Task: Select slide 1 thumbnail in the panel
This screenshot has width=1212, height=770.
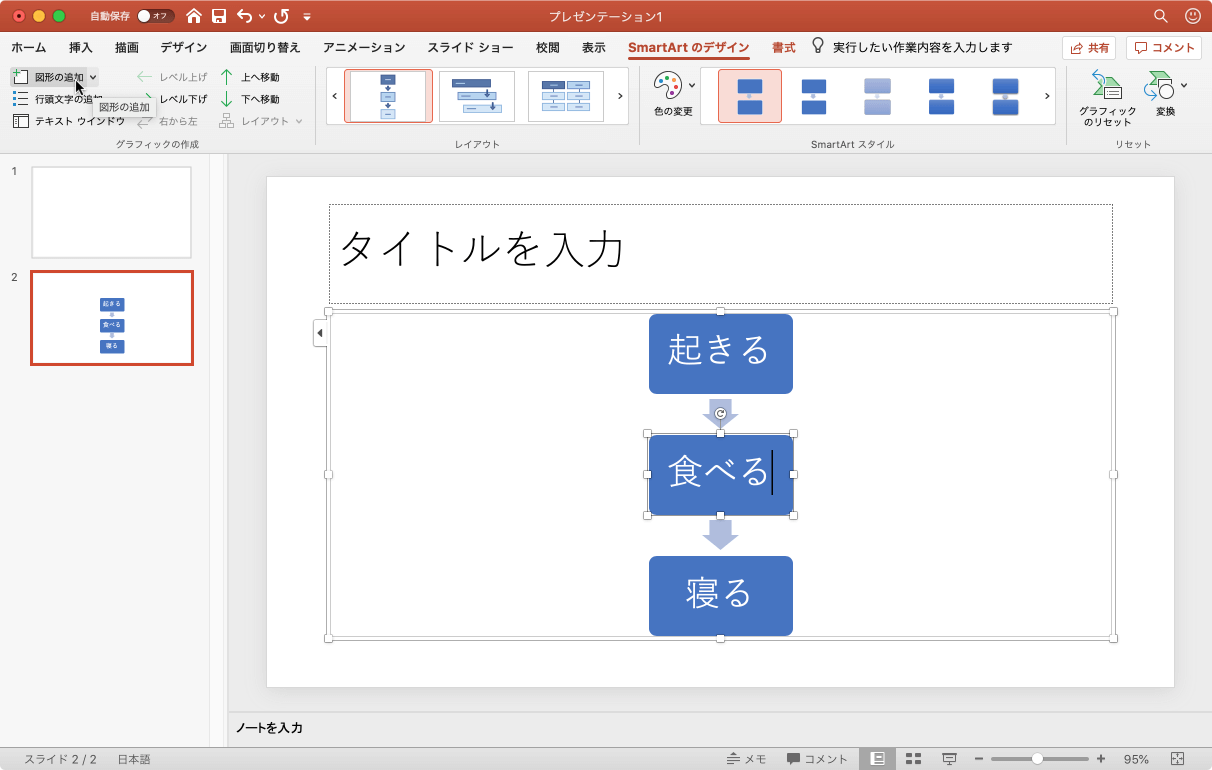Action: pyautogui.click(x=111, y=212)
